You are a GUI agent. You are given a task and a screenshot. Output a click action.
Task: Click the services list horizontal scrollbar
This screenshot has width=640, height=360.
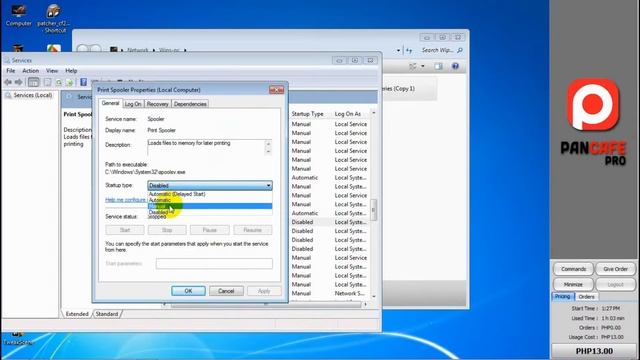(x=265, y=304)
